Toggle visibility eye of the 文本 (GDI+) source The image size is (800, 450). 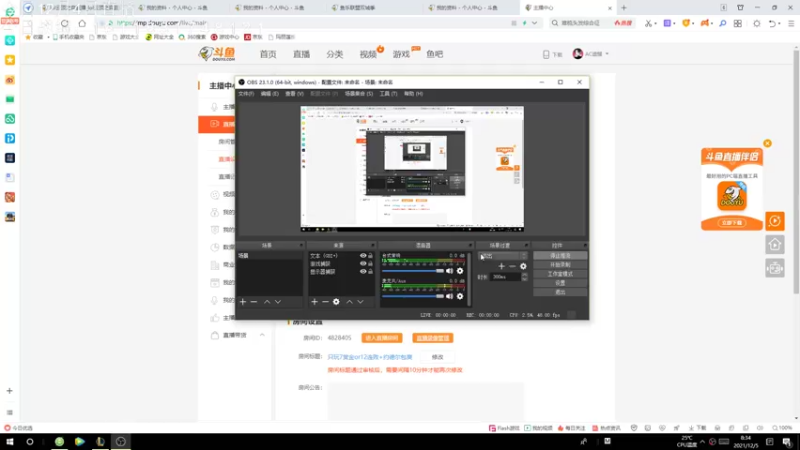coord(363,256)
